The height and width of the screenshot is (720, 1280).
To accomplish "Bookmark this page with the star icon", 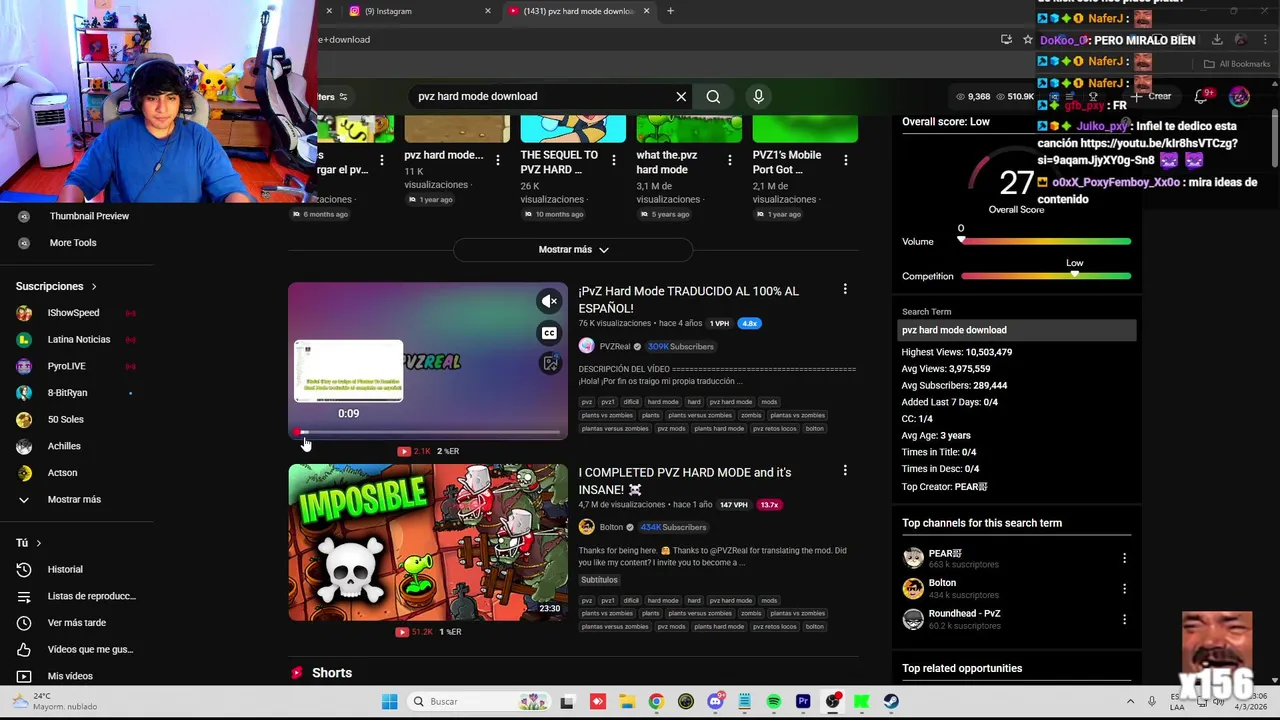I will click(x=1027, y=40).
